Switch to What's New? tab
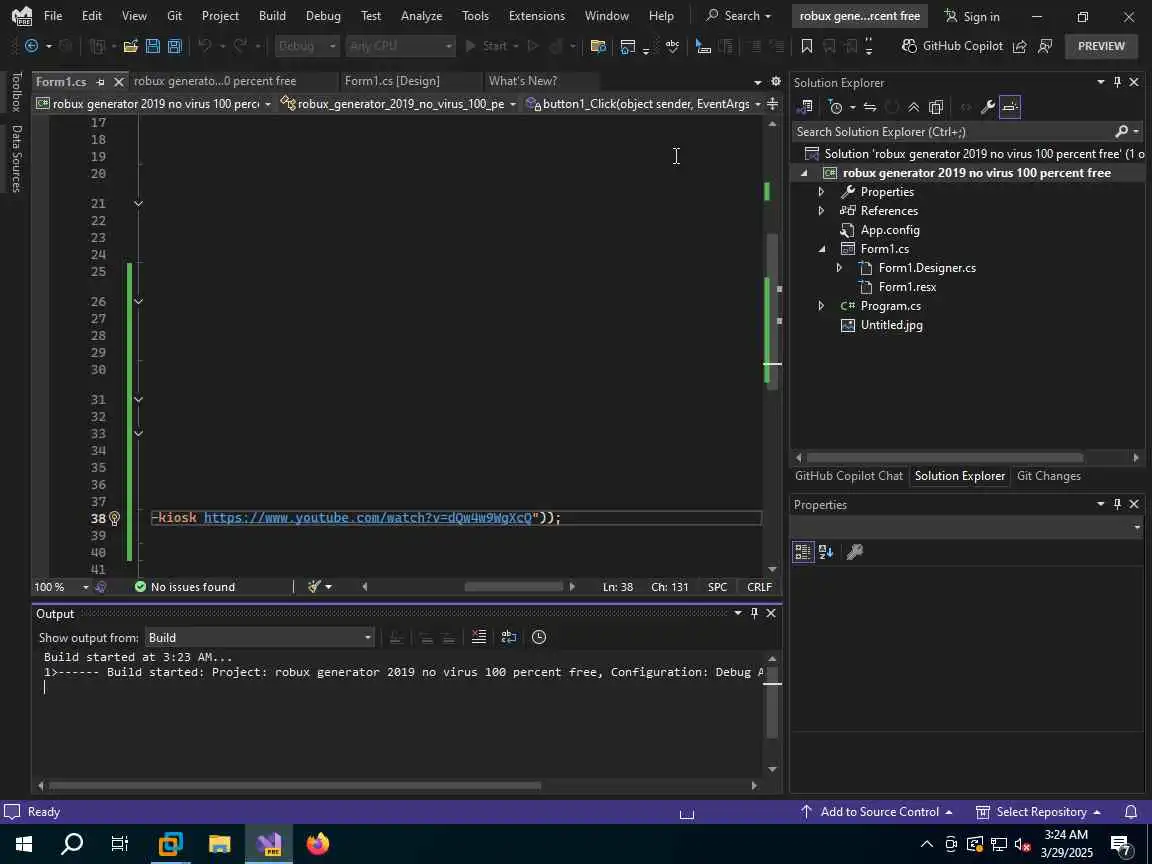This screenshot has width=1152, height=864. click(x=522, y=81)
